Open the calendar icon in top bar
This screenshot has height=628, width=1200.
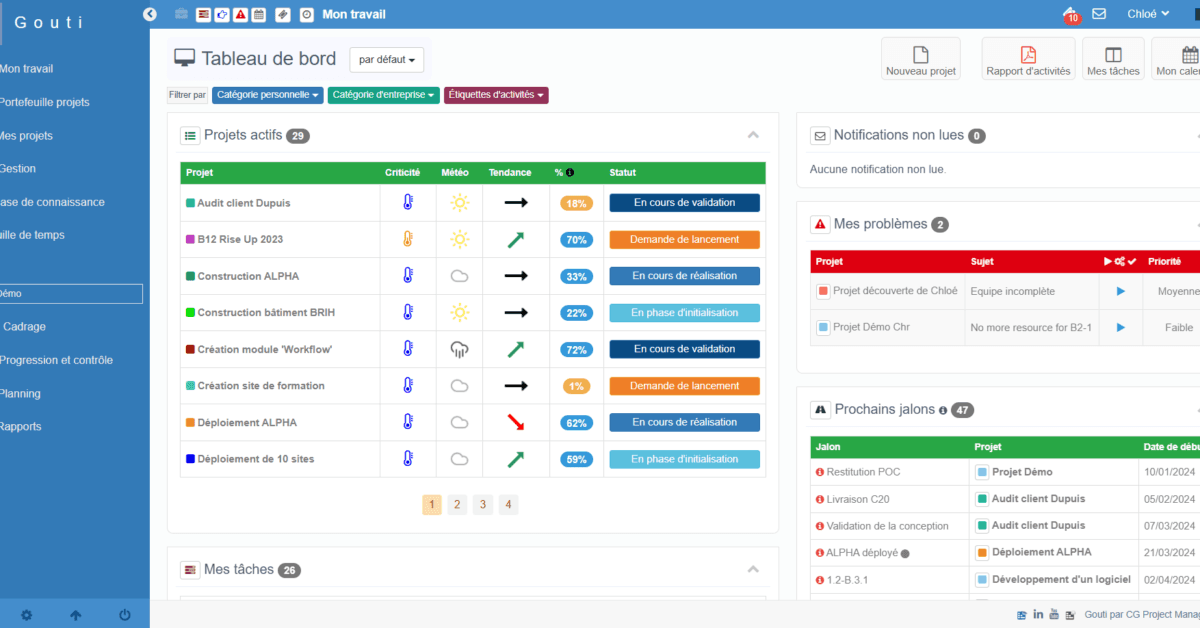[259, 14]
